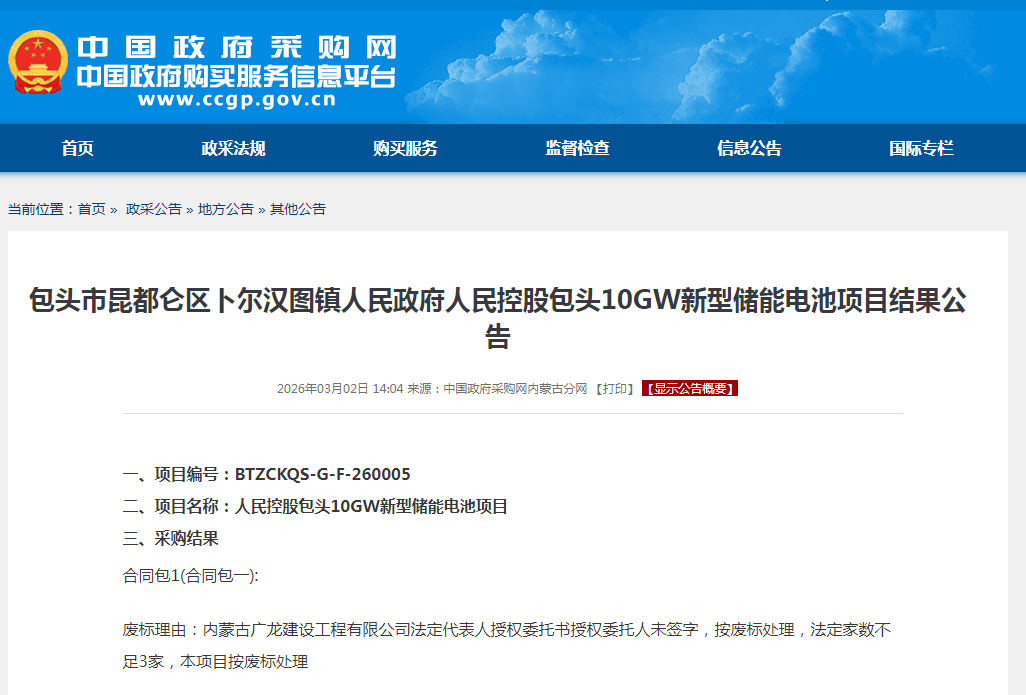
Task: Open the 首页 navigation menu item
Action: tap(78, 147)
